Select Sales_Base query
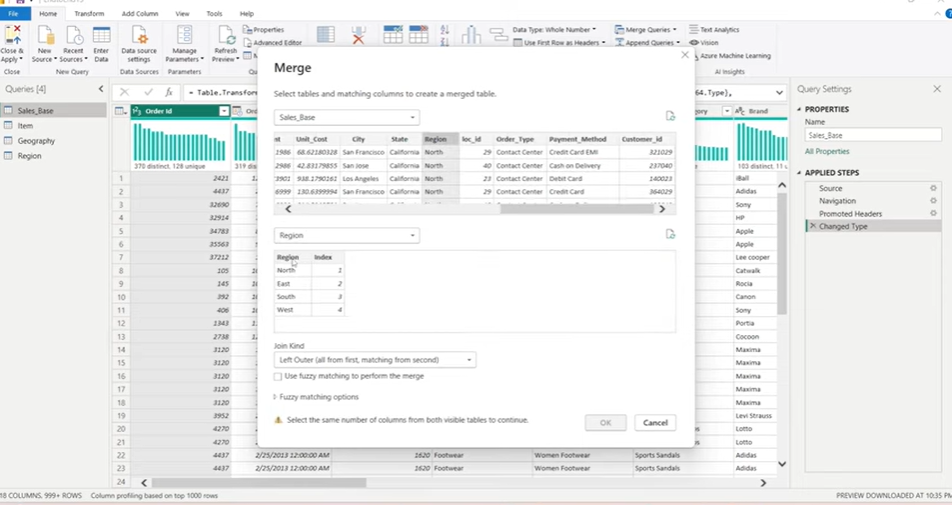Viewport: 952px width, 505px height. coord(53,110)
